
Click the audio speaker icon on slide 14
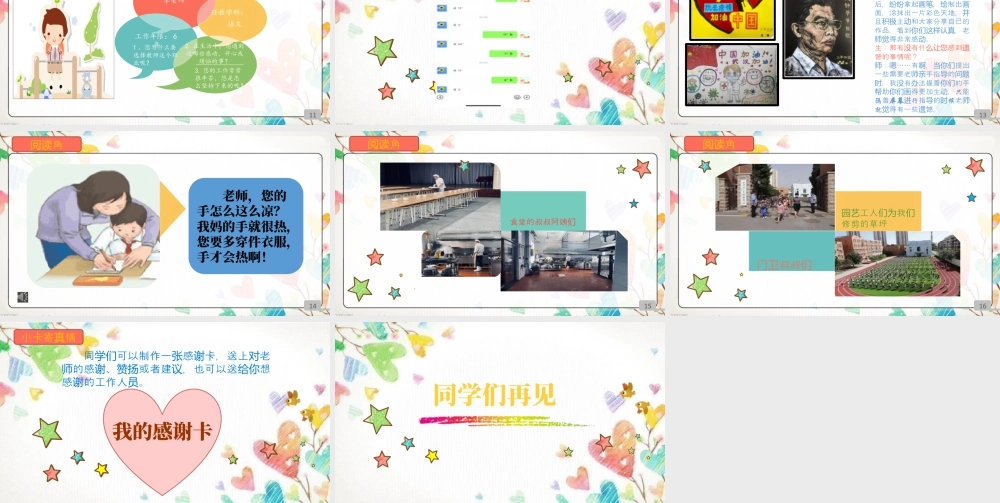[x=23, y=298]
